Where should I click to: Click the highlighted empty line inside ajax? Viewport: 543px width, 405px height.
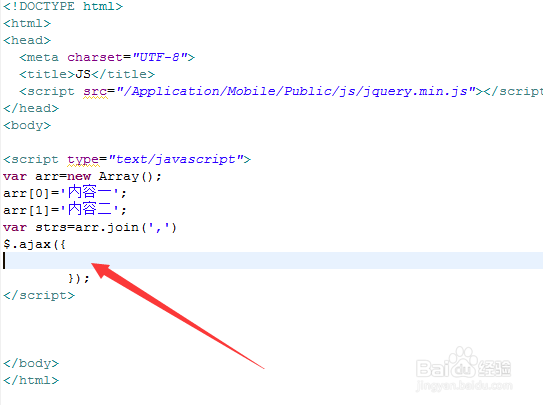pos(273,260)
